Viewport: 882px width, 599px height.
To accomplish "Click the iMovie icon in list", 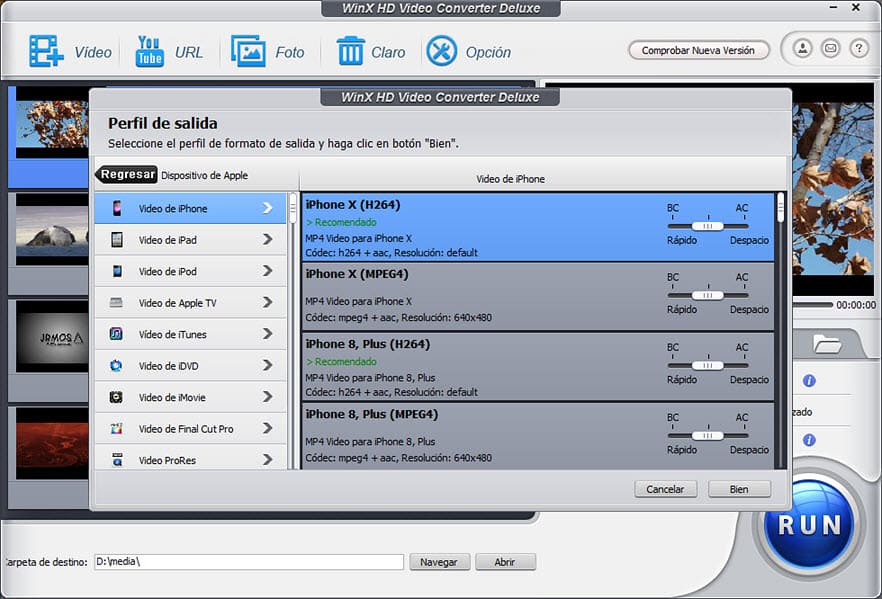I will (116, 397).
